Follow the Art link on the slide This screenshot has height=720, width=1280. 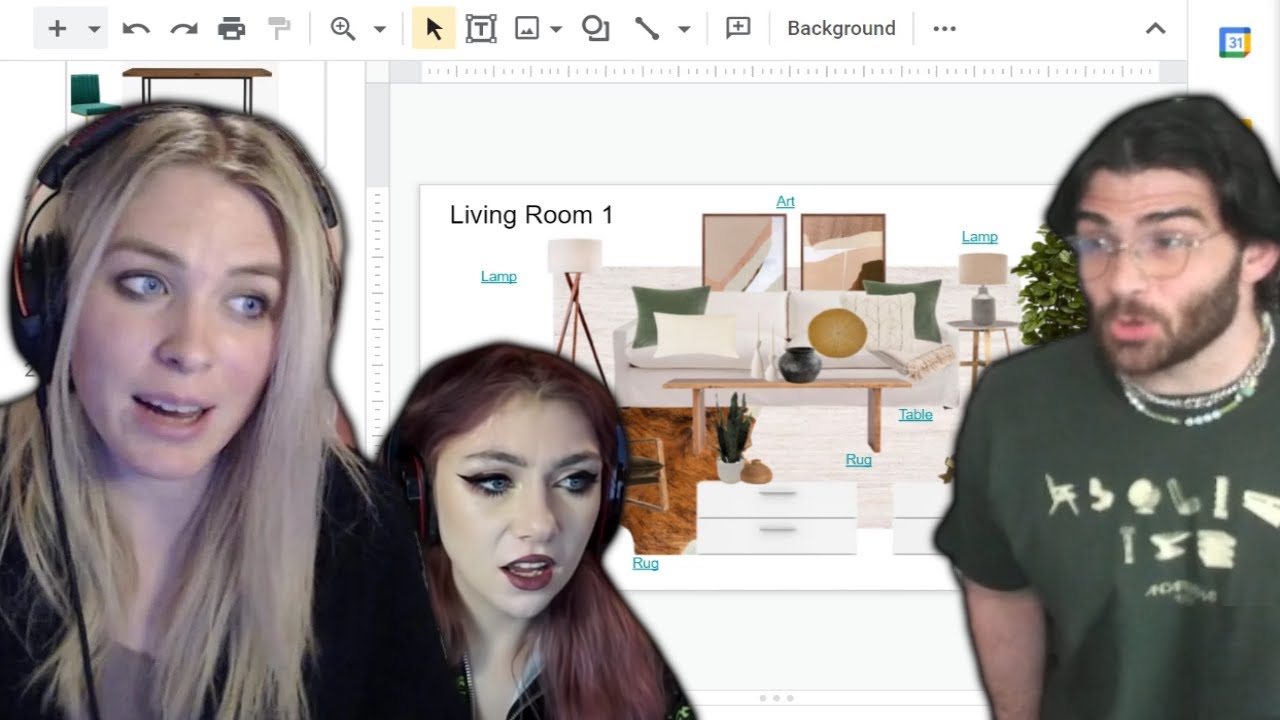pyautogui.click(x=786, y=201)
